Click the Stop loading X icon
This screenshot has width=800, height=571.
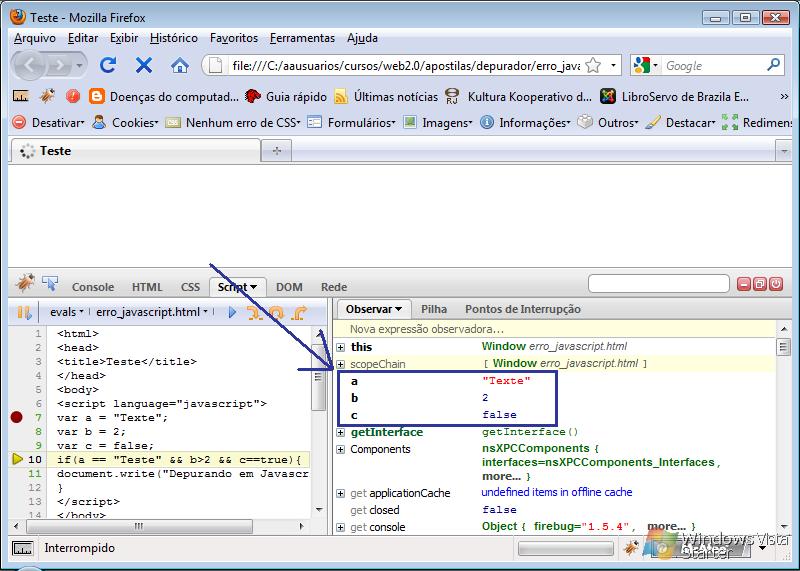144,65
